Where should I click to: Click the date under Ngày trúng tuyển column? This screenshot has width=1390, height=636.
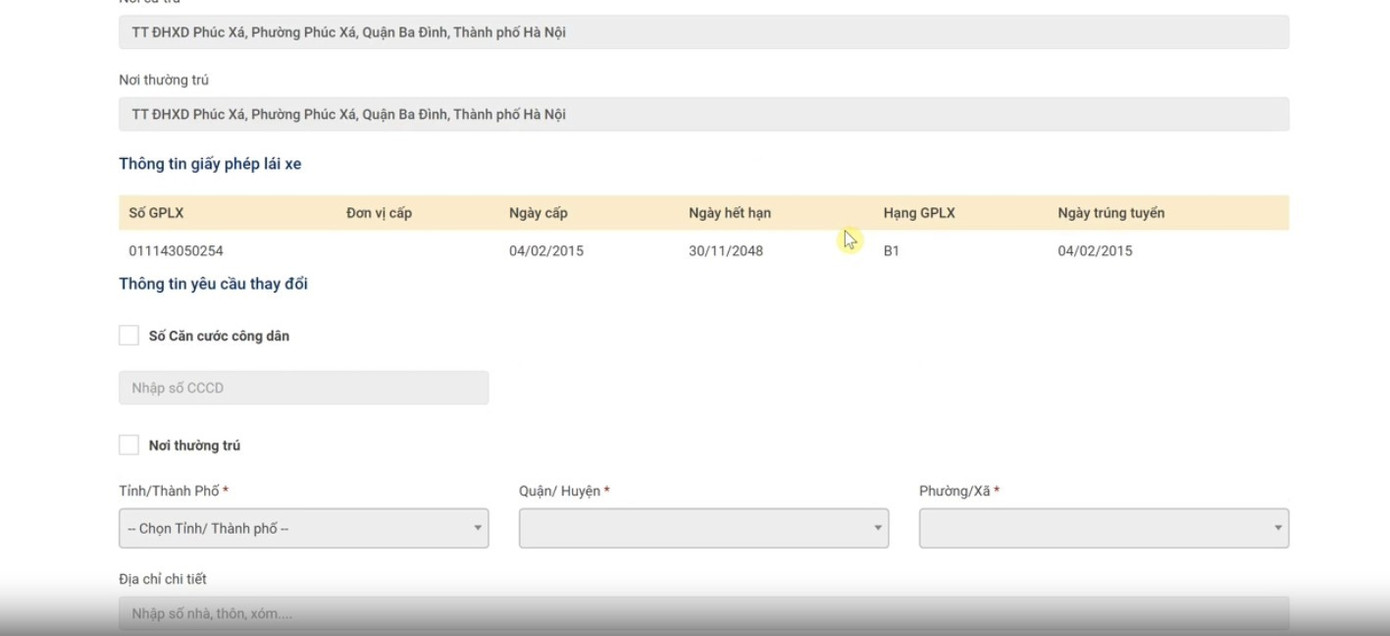click(1095, 251)
